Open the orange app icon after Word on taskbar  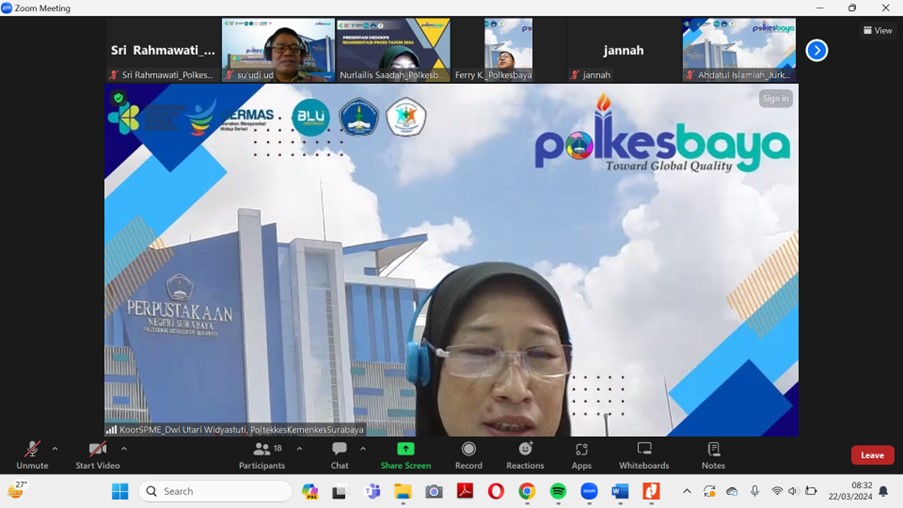(x=651, y=491)
